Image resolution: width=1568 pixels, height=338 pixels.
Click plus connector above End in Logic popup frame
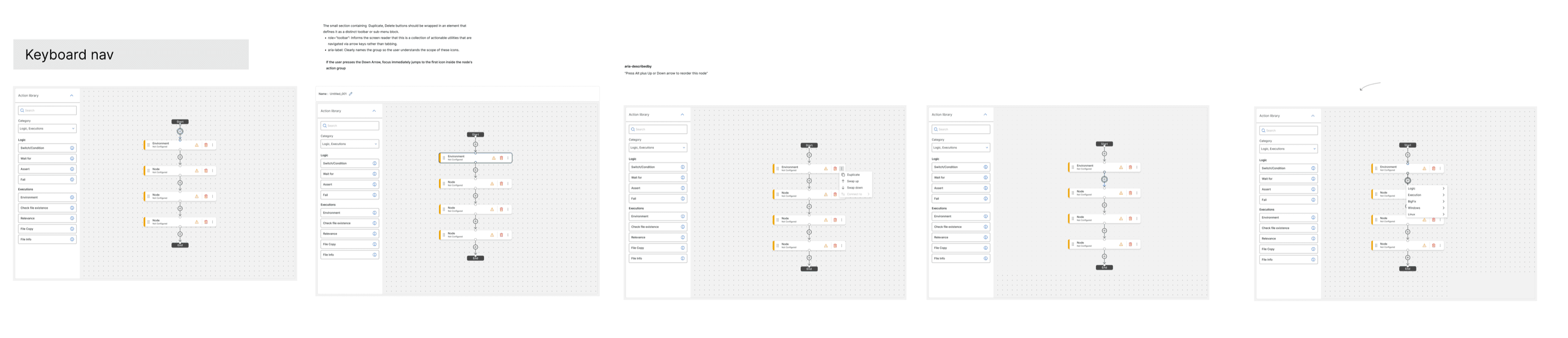tap(1408, 257)
